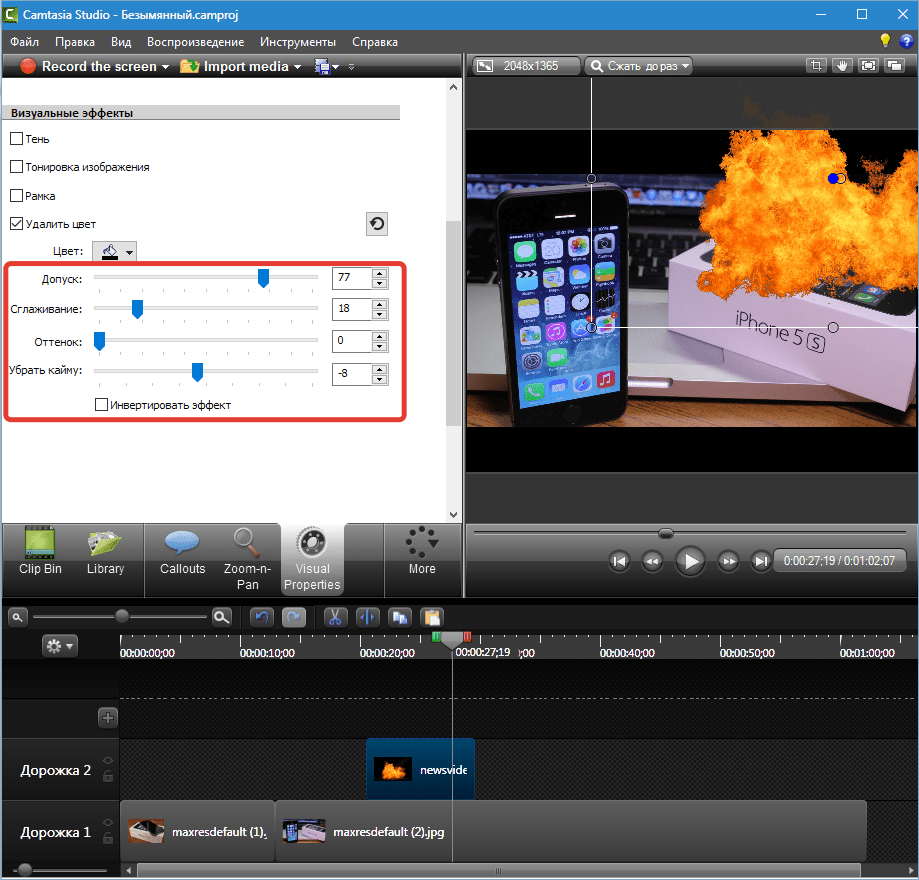Click the Undo arrow in timeline toolbar
This screenshot has width=919, height=880.
[262, 617]
